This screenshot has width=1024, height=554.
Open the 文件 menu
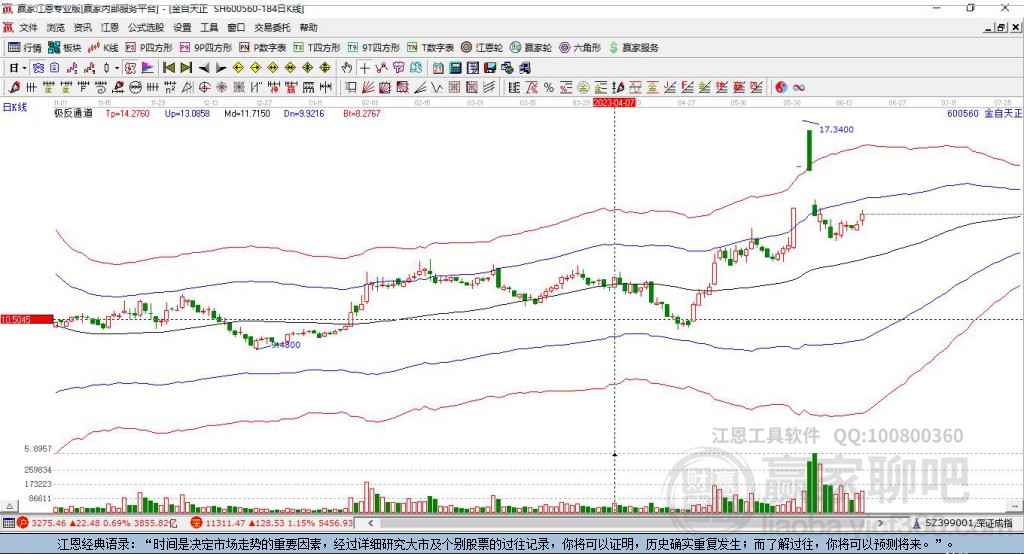[x=28, y=27]
